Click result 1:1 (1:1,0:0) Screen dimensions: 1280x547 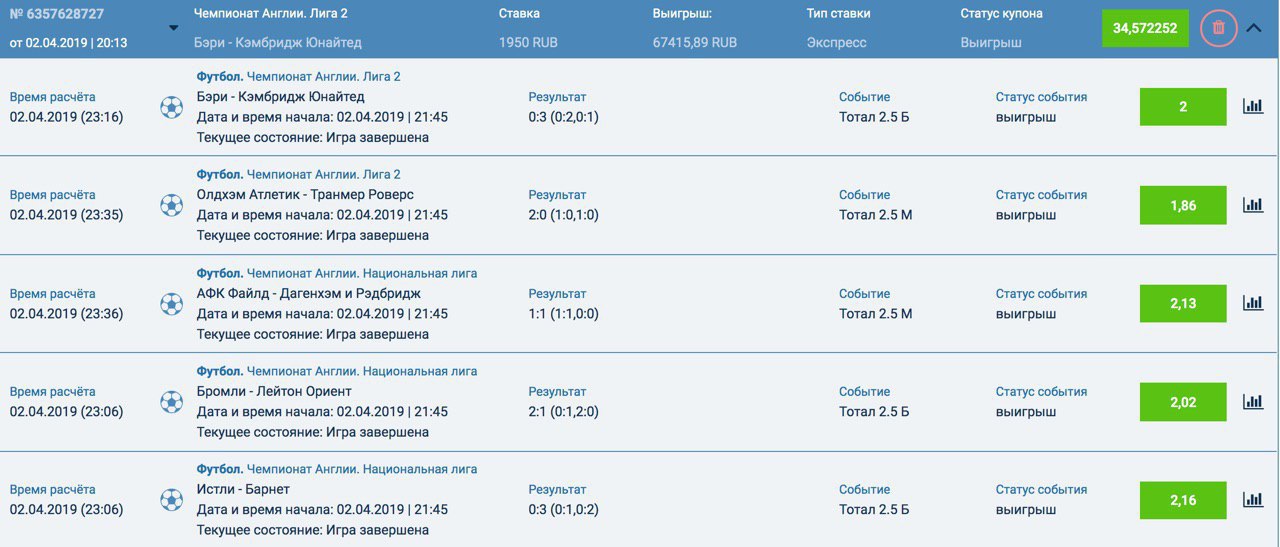(x=564, y=313)
